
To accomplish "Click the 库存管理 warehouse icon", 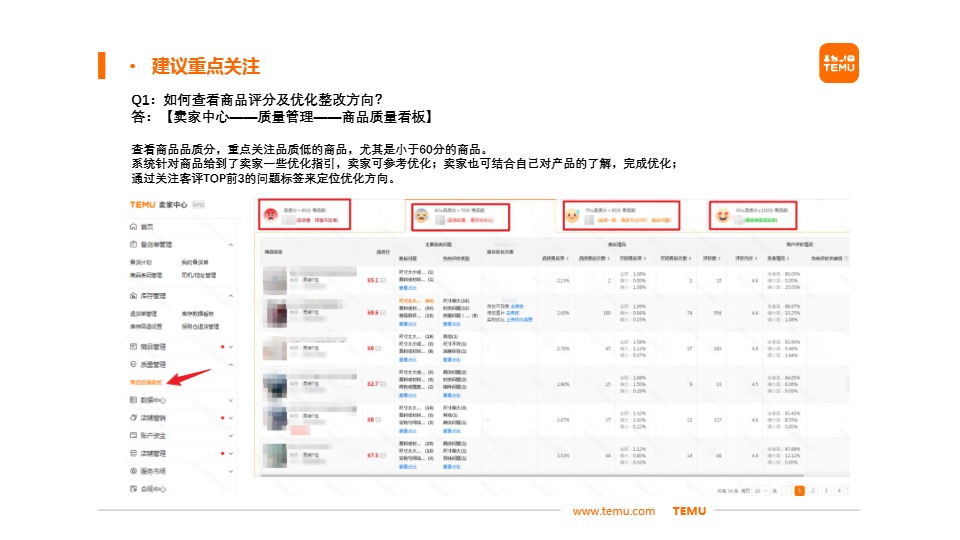I will click(133, 296).
